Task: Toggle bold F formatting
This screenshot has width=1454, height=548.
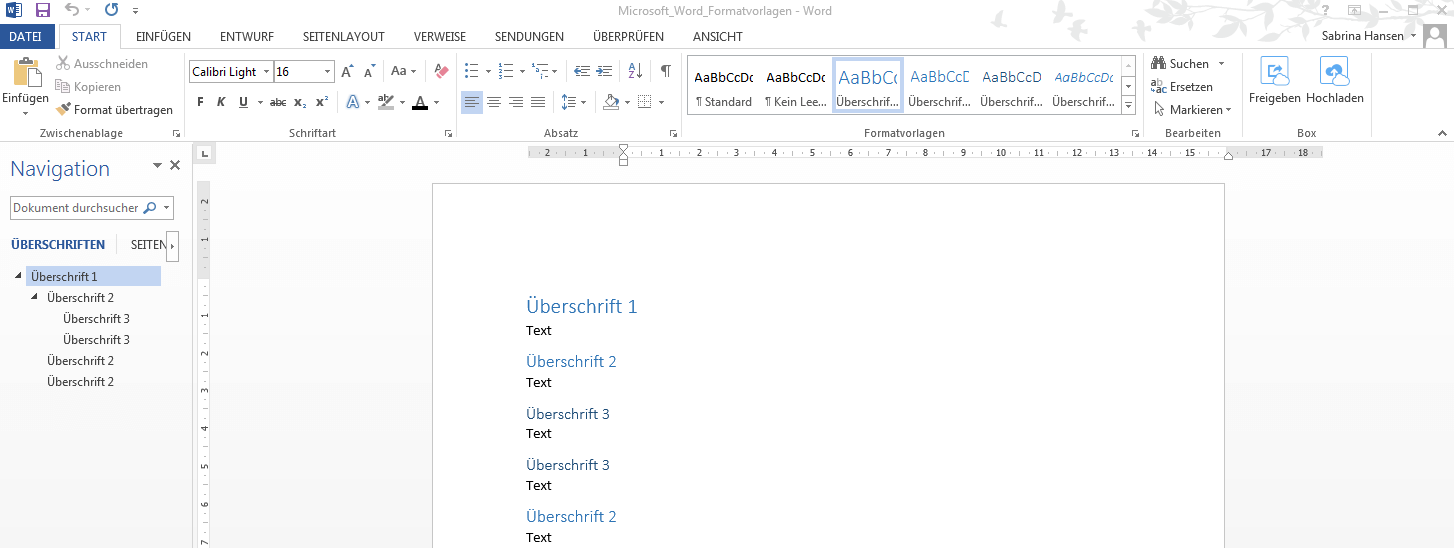Action: coord(200,102)
